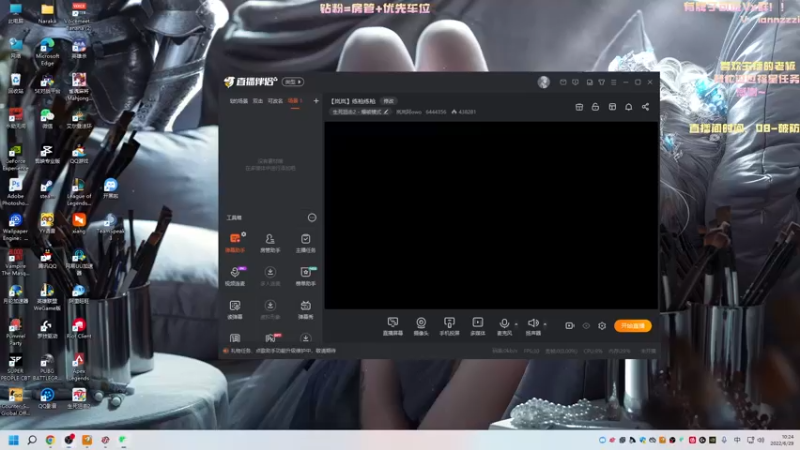Add a 多媒体 multimedia source
Image resolution: width=800 pixels, height=450 pixels.
(478, 326)
